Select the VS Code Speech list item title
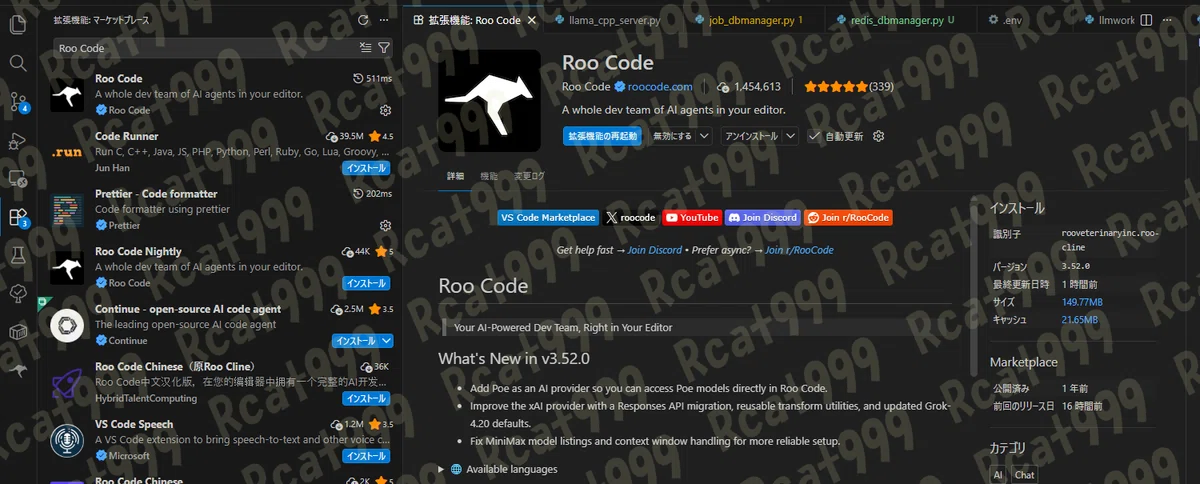1200x484 pixels. (134, 424)
